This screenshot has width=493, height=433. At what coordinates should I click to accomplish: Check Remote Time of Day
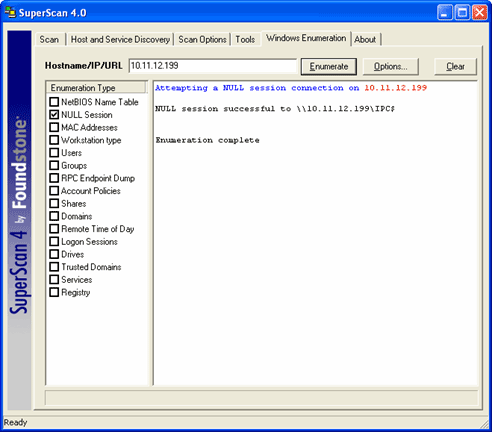(54, 228)
